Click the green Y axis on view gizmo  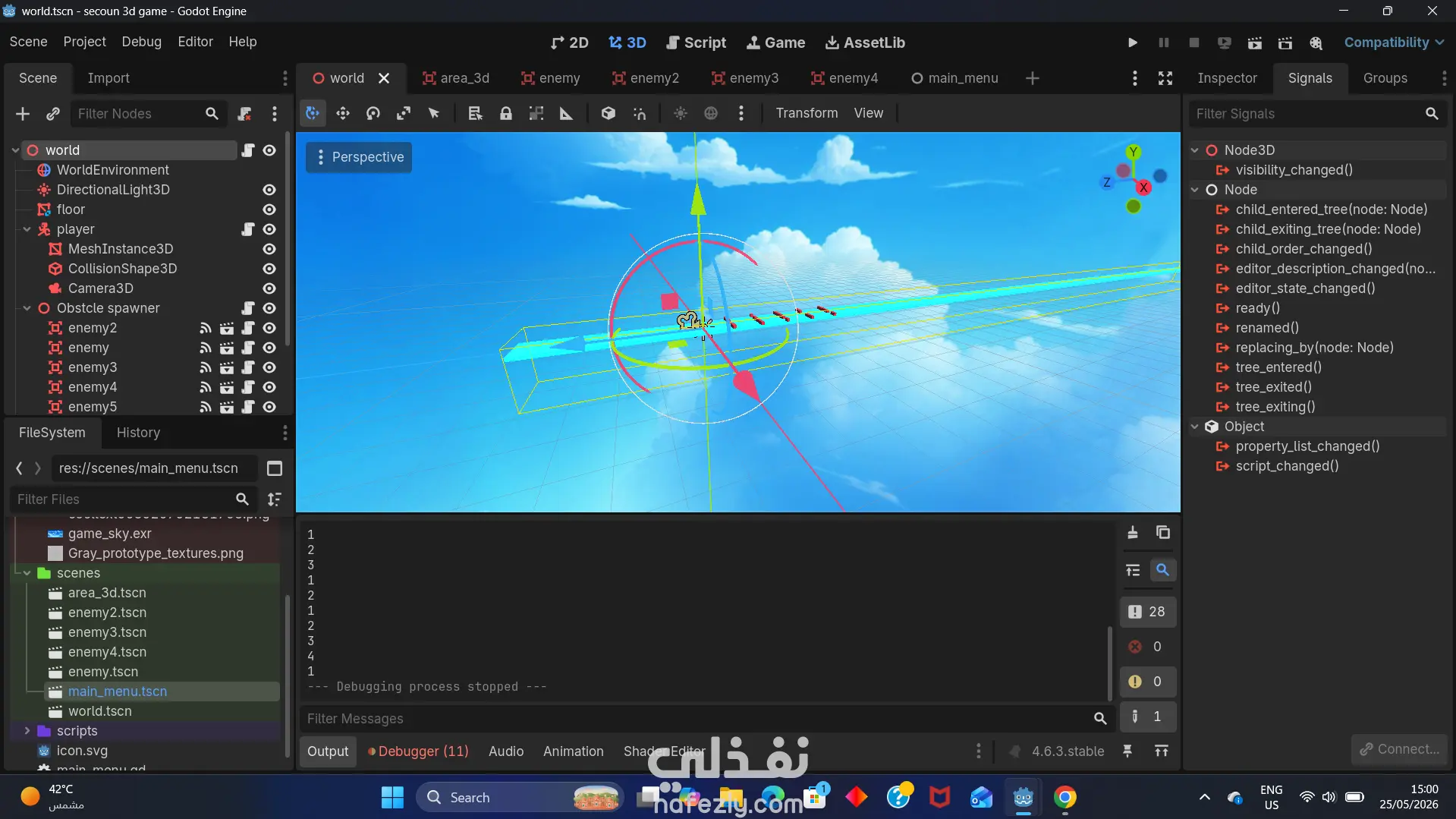click(1133, 152)
